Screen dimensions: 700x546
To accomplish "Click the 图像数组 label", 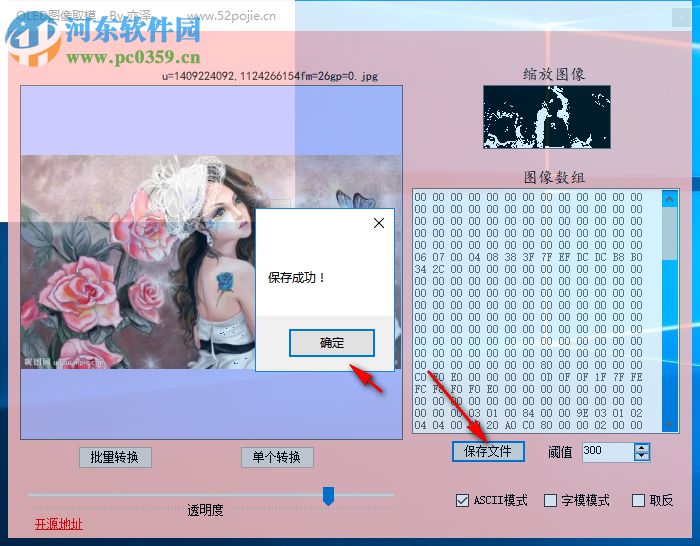I will [x=554, y=177].
